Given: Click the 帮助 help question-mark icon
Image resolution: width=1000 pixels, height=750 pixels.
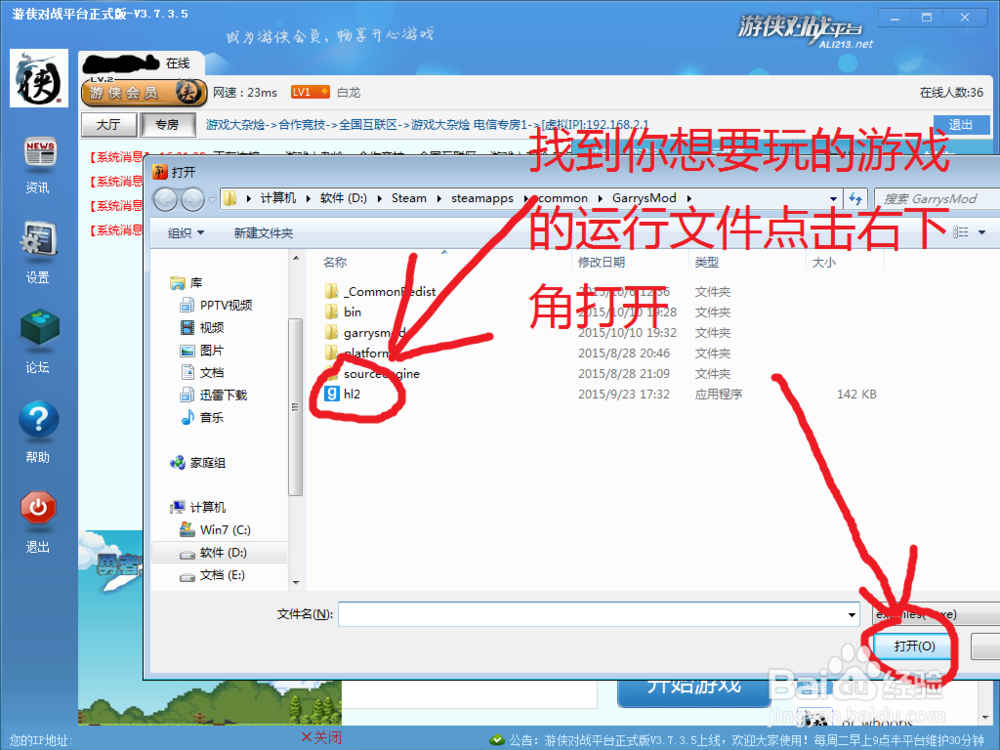Looking at the screenshot, I should pos(37,418).
